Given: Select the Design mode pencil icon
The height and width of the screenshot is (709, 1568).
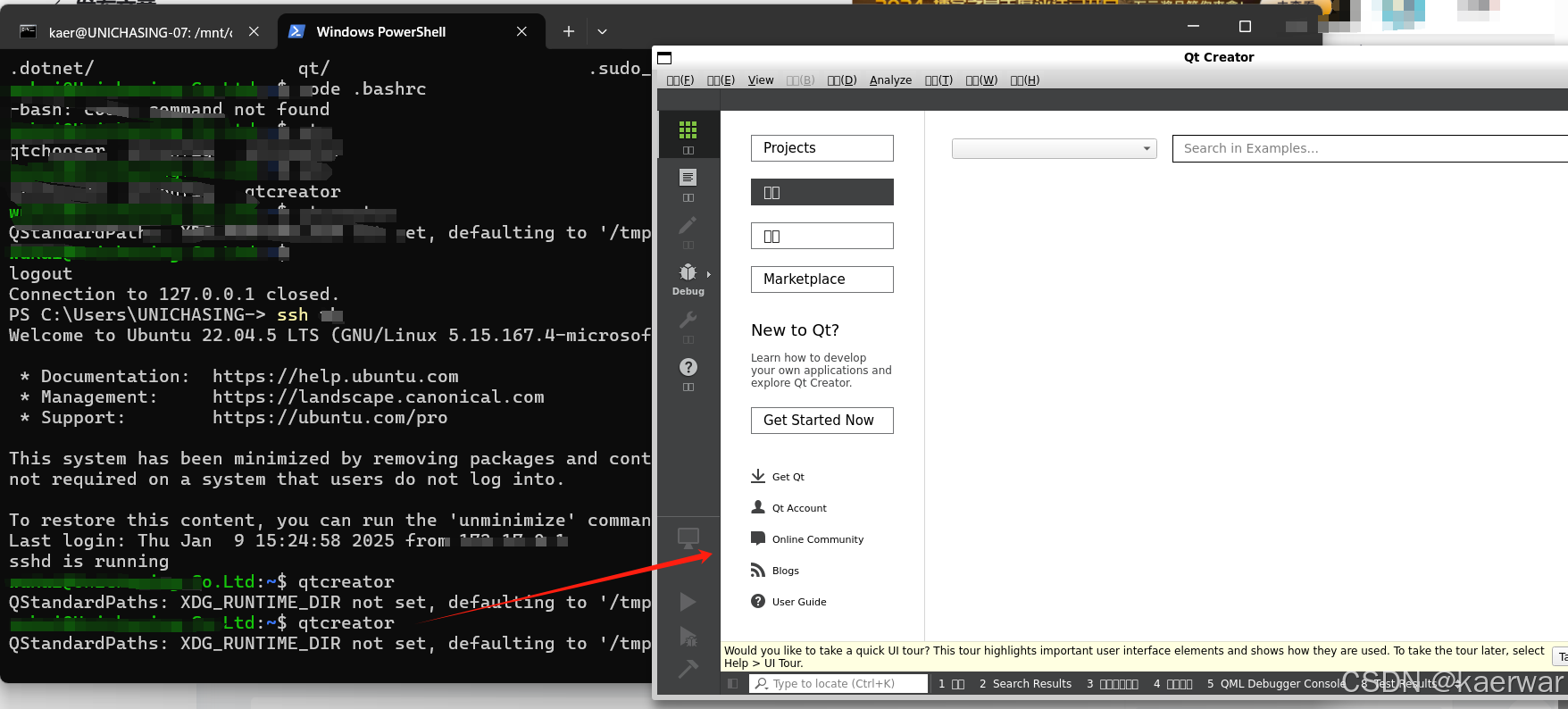Looking at the screenshot, I should pos(688,225).
